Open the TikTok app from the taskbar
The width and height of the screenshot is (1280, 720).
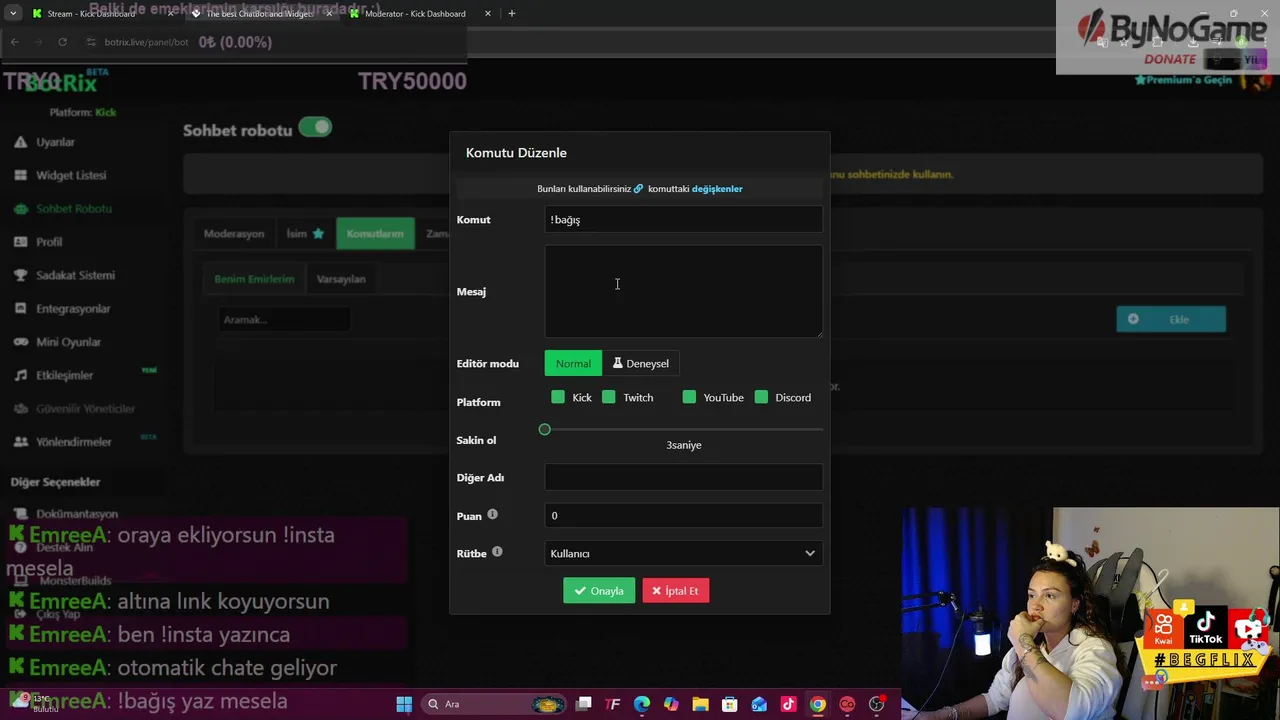(788, 704)
